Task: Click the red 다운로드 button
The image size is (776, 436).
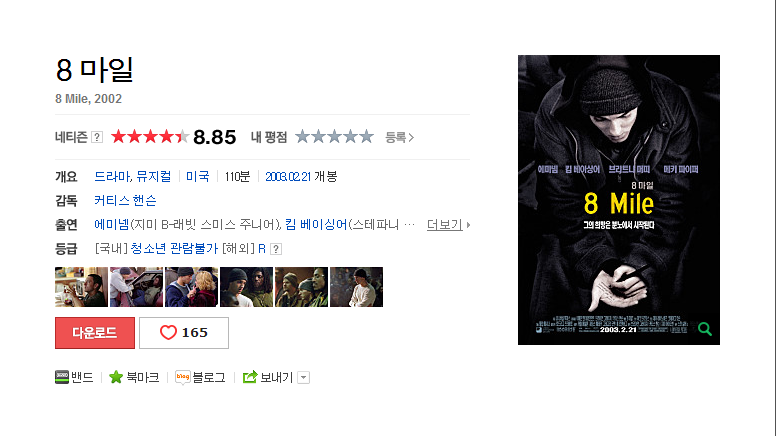Action: point(95,333)
